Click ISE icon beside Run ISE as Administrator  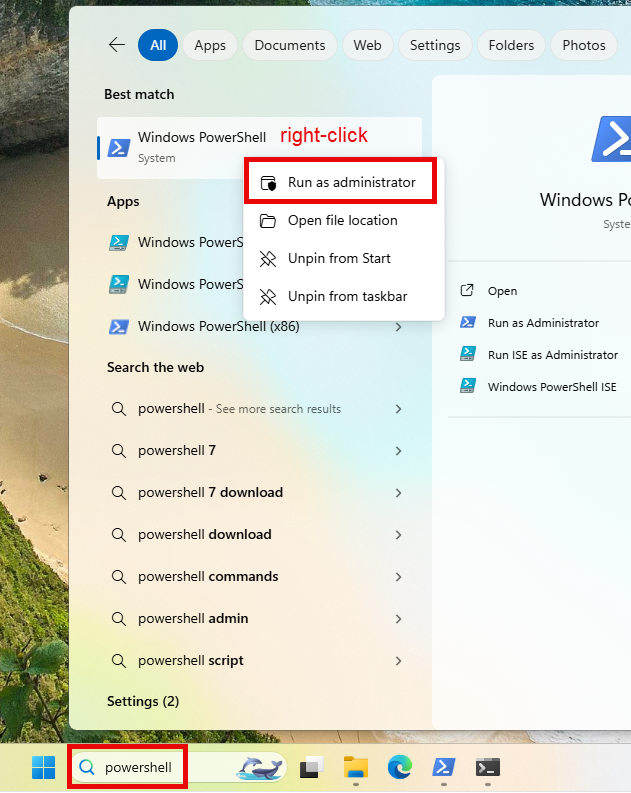[x=468, y=354]
